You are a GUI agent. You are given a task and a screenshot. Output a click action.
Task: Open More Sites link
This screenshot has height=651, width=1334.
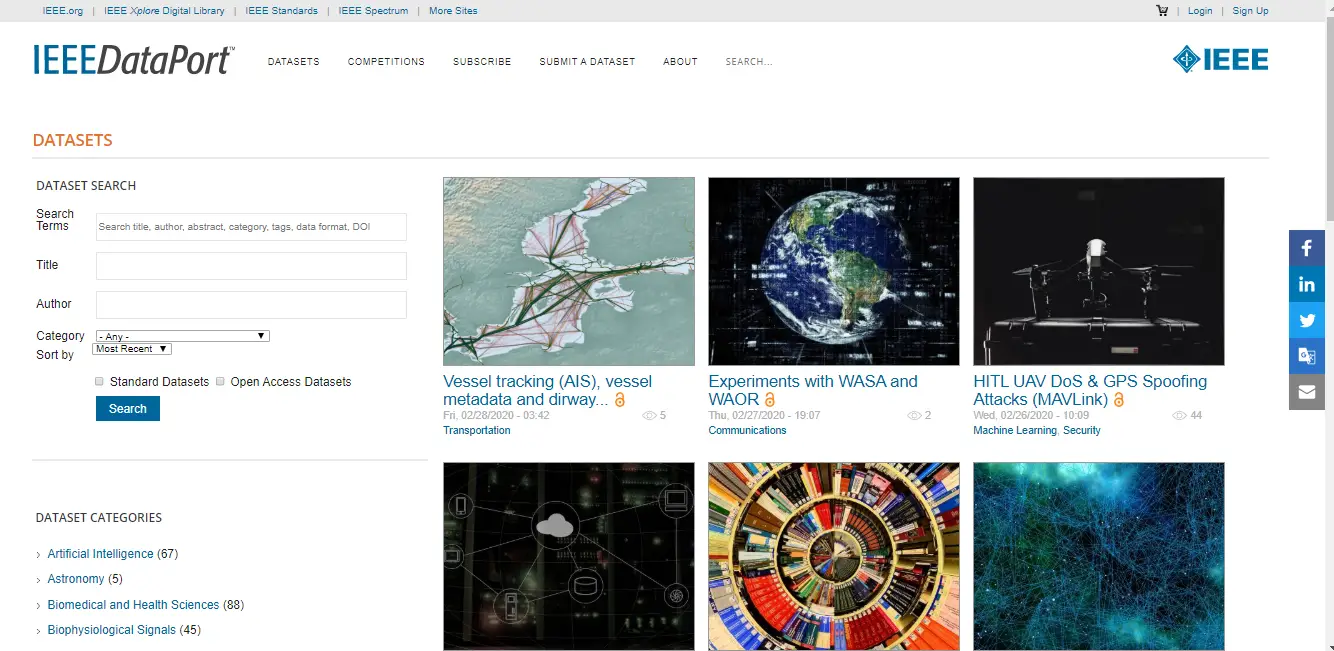pos(453,11)
